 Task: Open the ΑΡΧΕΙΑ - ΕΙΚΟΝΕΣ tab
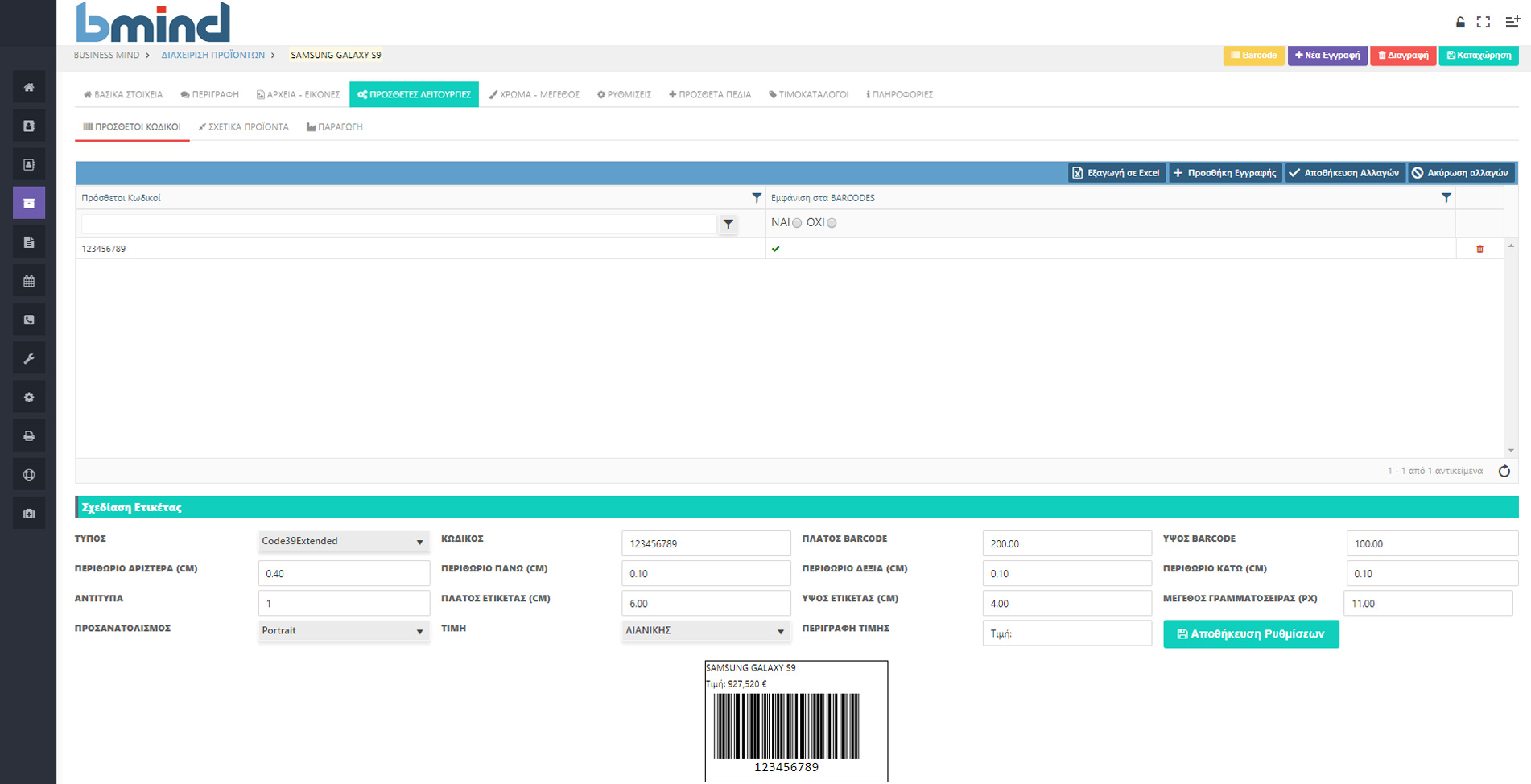tap(298, 94)
